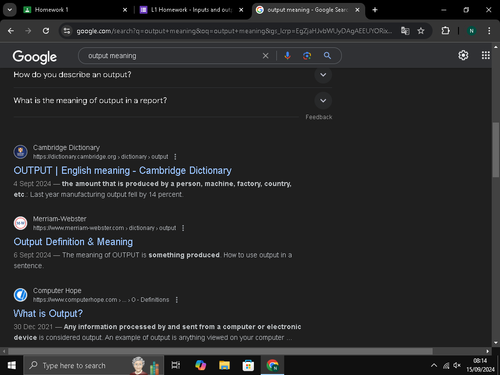Close the Google Search tab
Image resolution: width=500 pixels, height=375 pixels.
(357, 10)
